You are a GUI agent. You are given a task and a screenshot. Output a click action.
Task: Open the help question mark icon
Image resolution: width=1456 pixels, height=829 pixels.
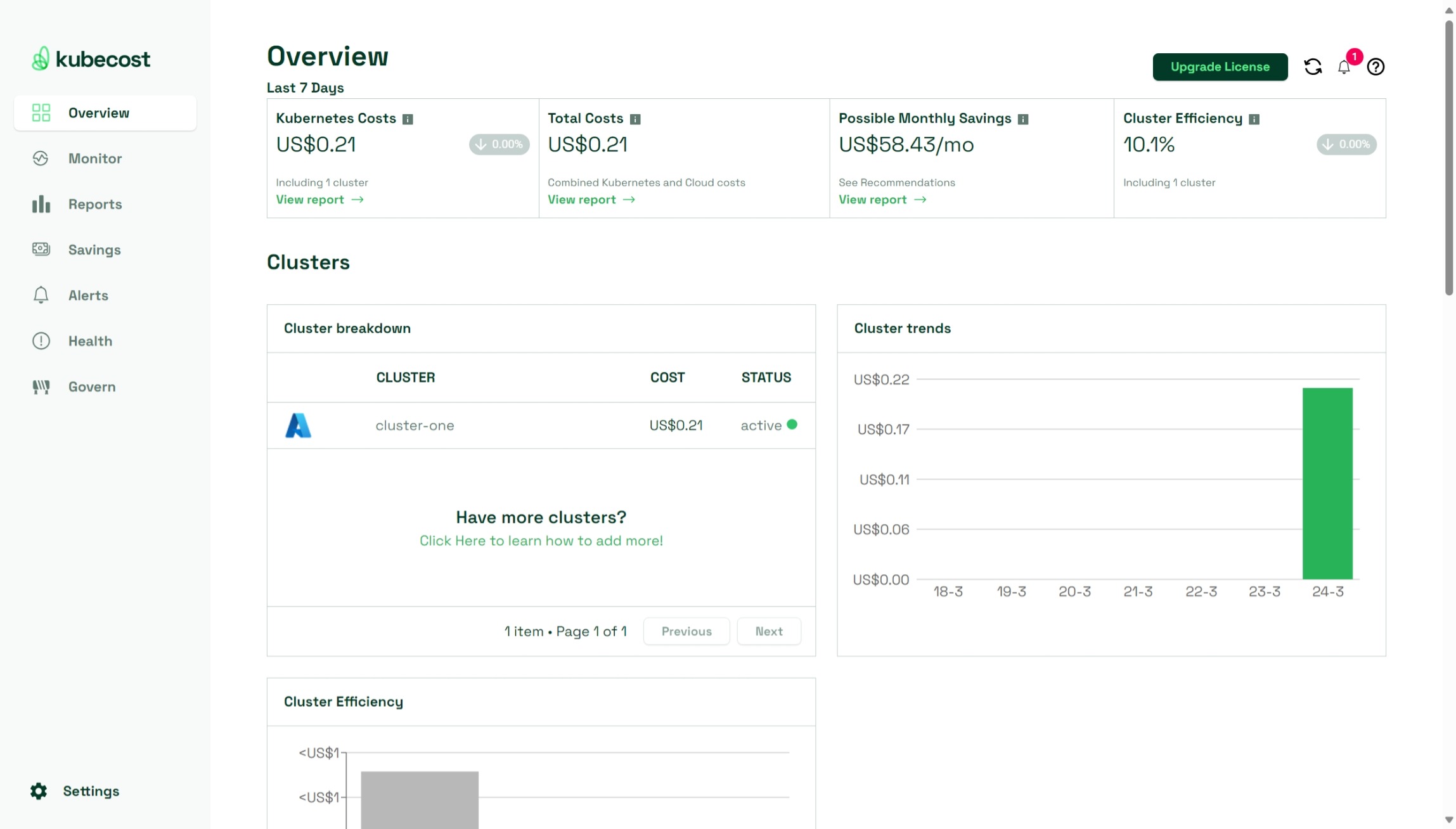pos(1375,67)
